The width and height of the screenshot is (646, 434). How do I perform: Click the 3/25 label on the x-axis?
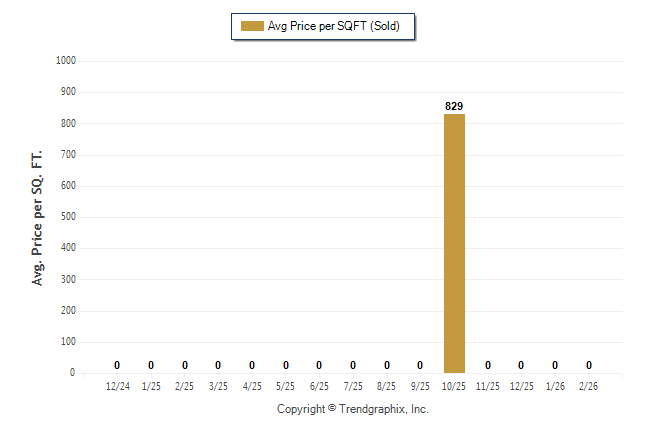pyautogui.click(x=218, y=385)
